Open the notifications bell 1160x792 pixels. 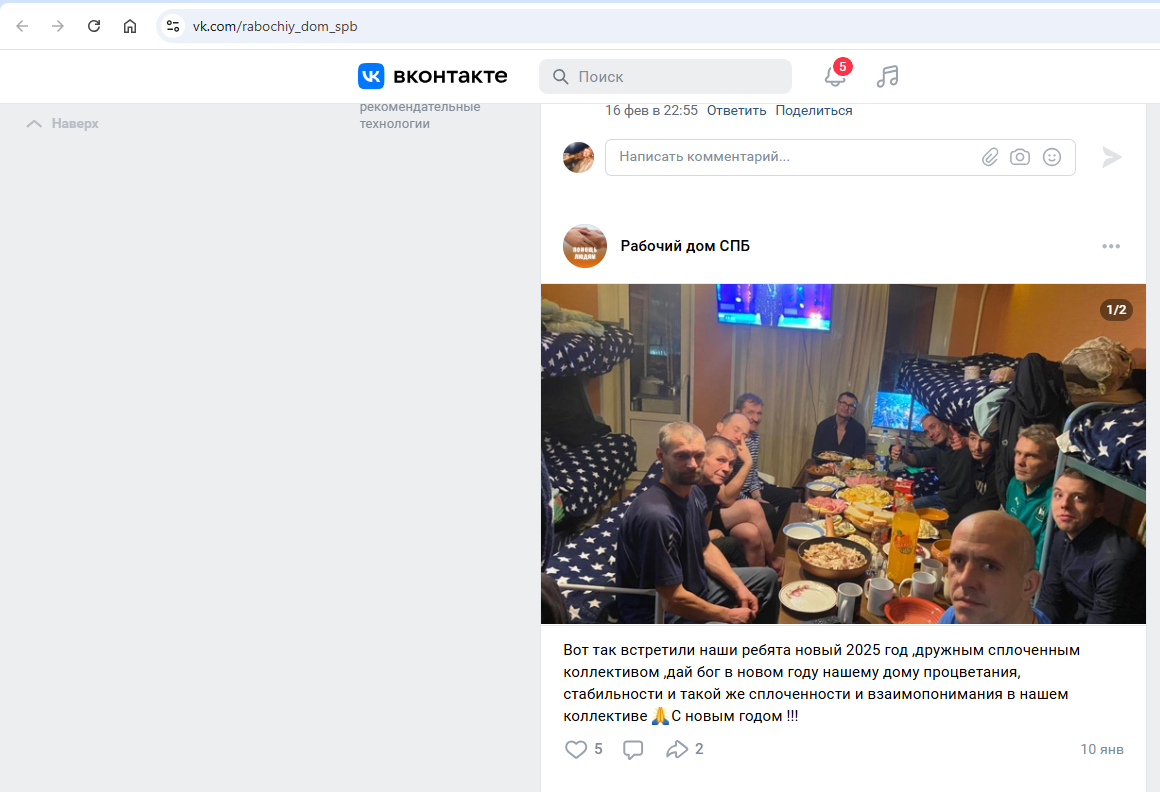835,77
